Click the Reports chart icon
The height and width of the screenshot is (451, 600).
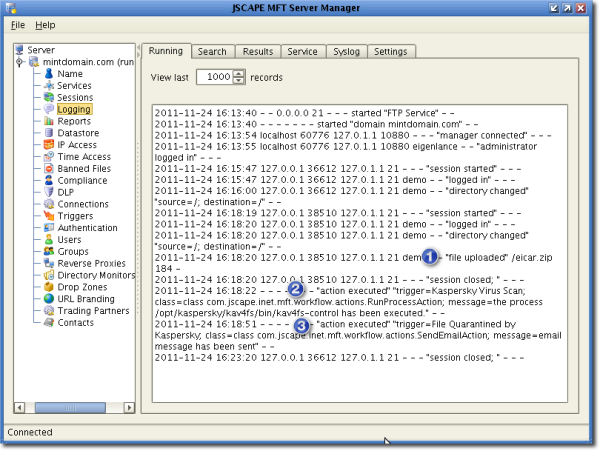pos(49,121)
